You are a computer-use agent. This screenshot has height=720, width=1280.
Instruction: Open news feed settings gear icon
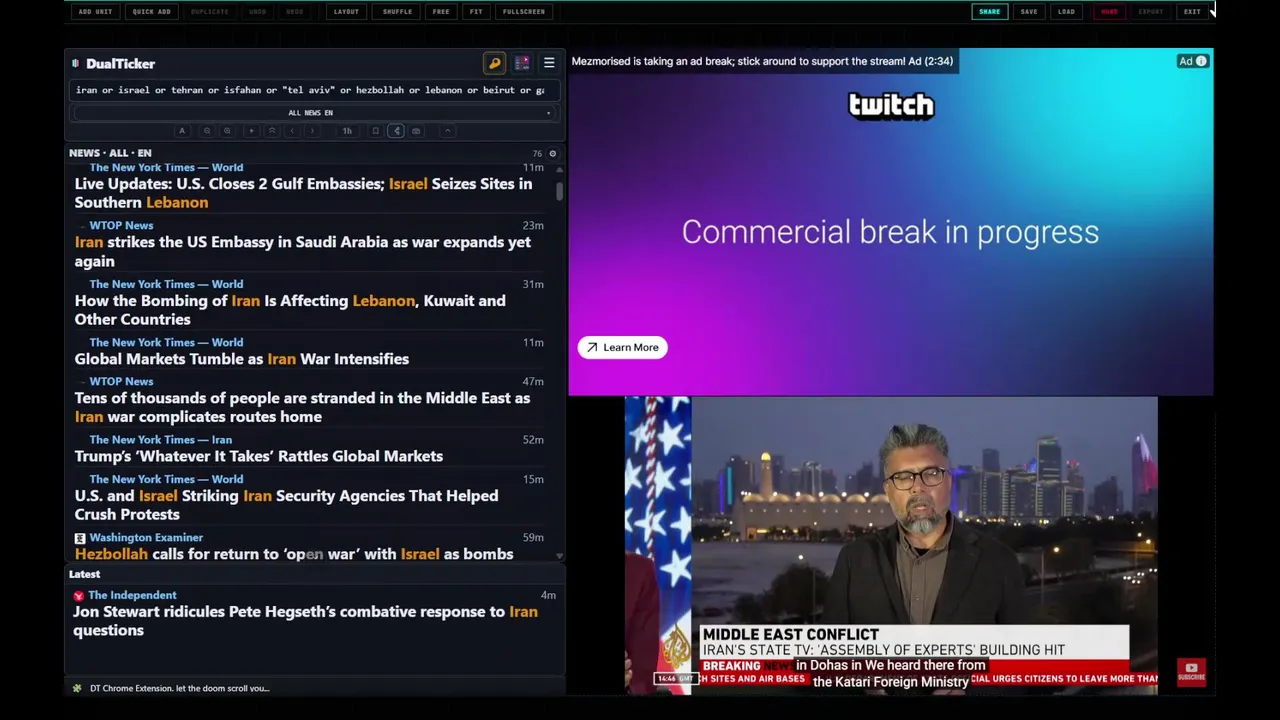(552, 154)
